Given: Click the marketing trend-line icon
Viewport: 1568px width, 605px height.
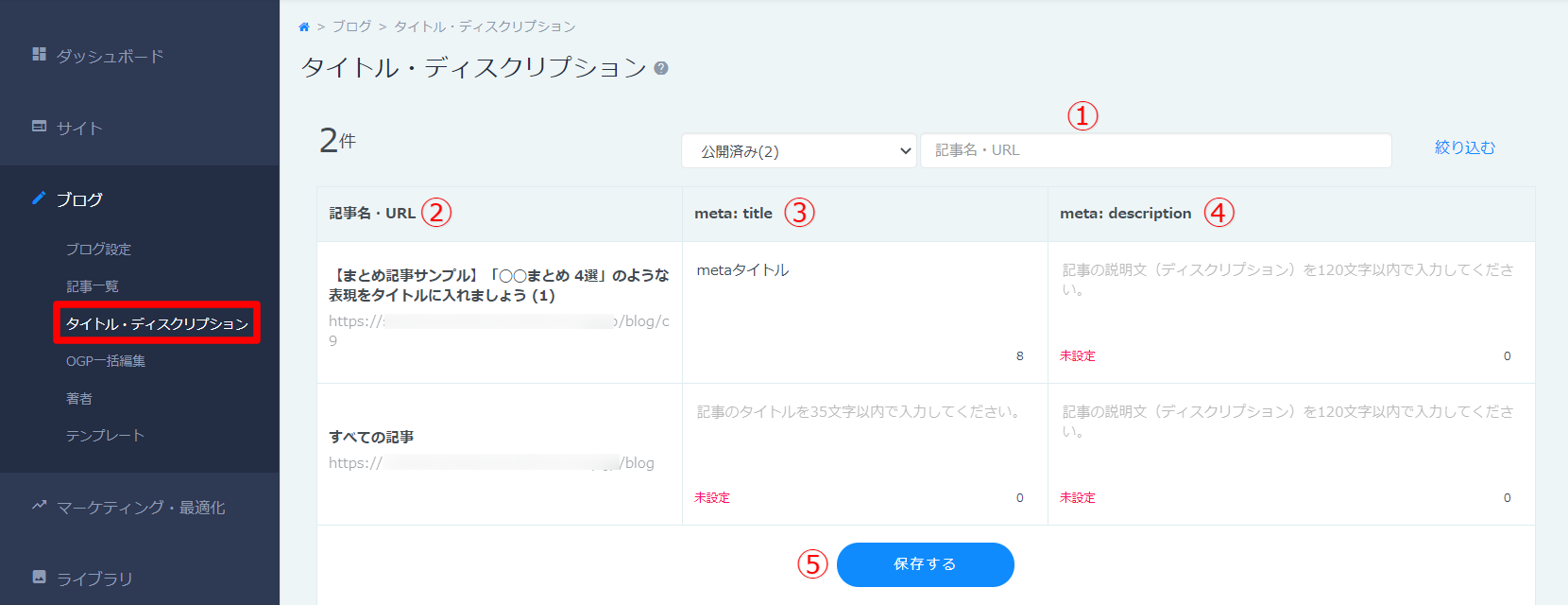Looking at the screenshot, I should (39, 506).
